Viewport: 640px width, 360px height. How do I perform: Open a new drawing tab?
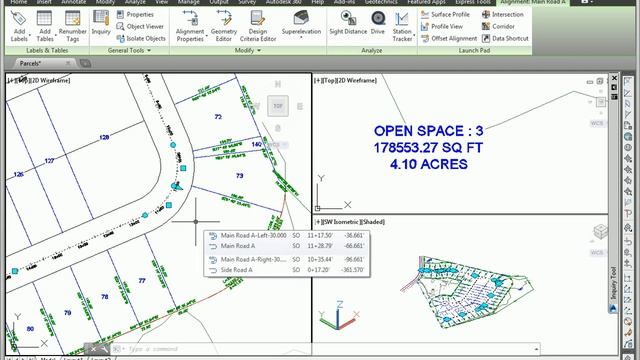tap(85, 63)
